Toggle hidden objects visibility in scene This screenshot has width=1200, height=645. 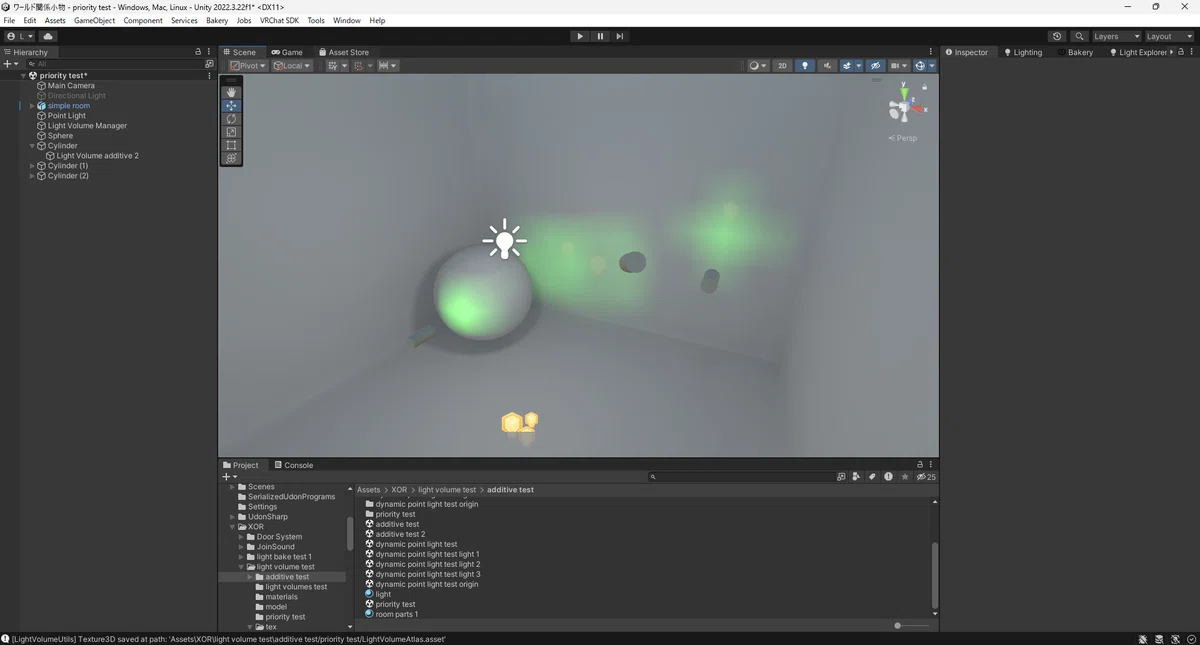coord(875,66)
